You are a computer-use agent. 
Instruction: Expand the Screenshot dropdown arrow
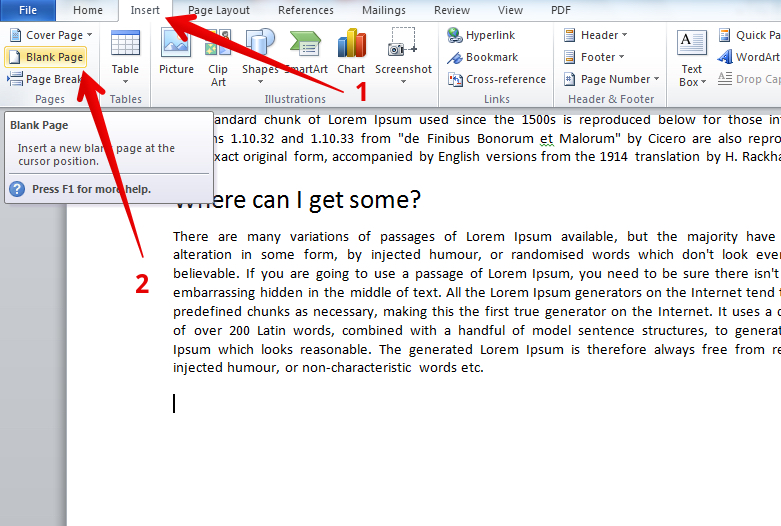coord(403,82)
